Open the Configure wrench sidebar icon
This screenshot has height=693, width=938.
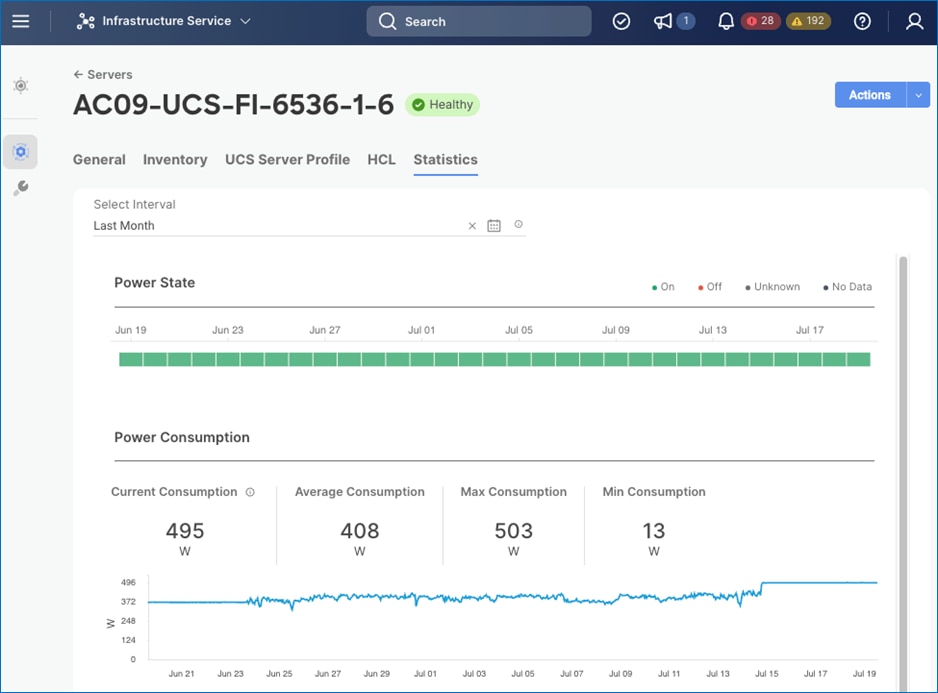pyautogui.click(x=21, y=188)
